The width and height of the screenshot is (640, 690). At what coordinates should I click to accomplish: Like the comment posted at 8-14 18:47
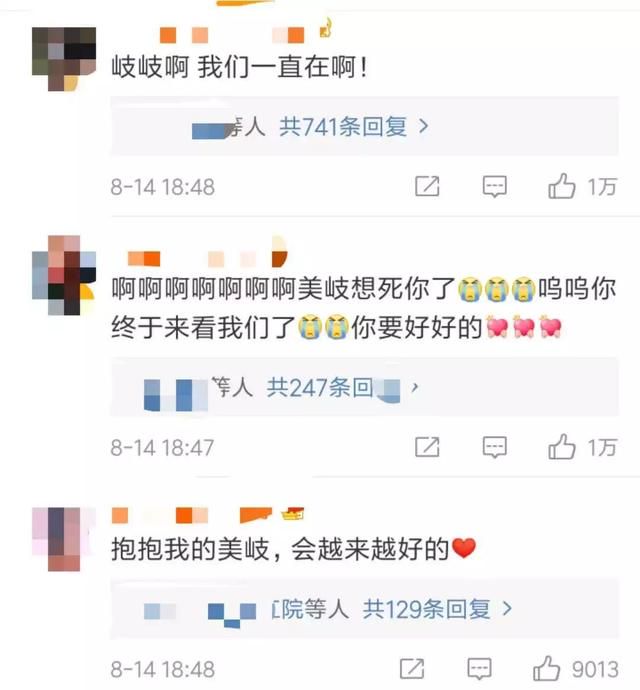click(x=562, y=447)
